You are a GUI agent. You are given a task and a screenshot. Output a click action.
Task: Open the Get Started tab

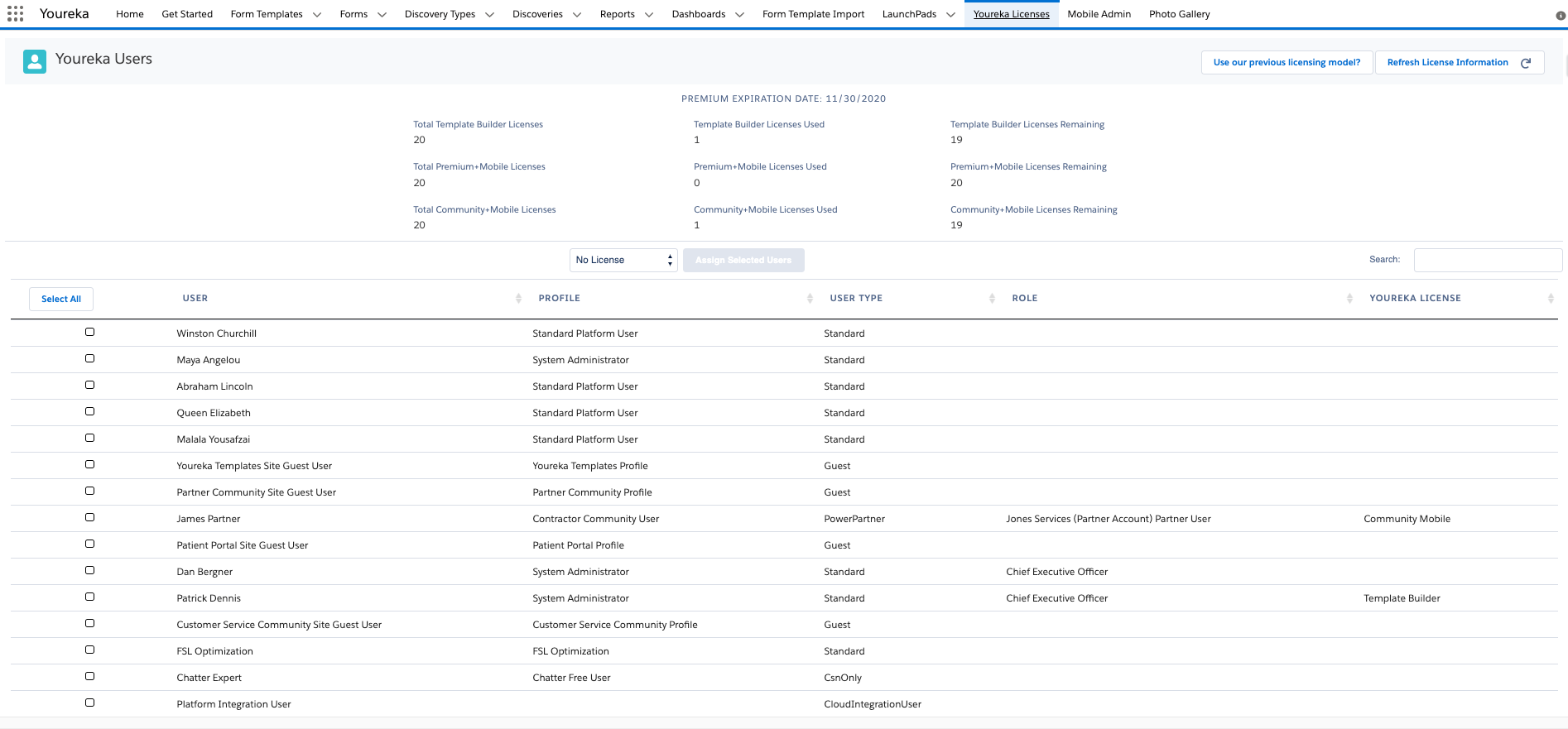tap(187, 14)
